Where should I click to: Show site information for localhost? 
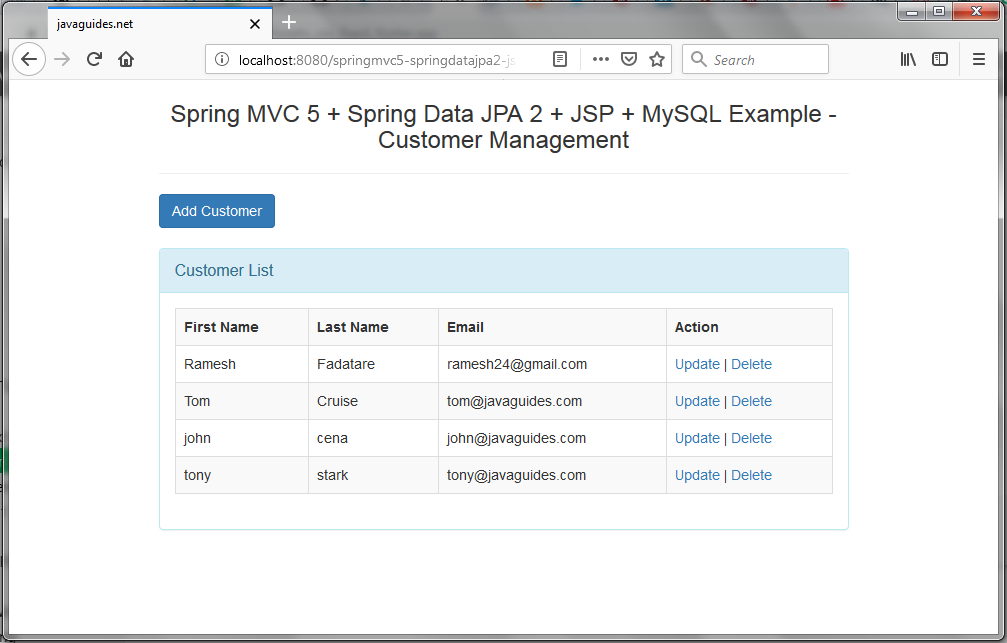tap(222, 60)
